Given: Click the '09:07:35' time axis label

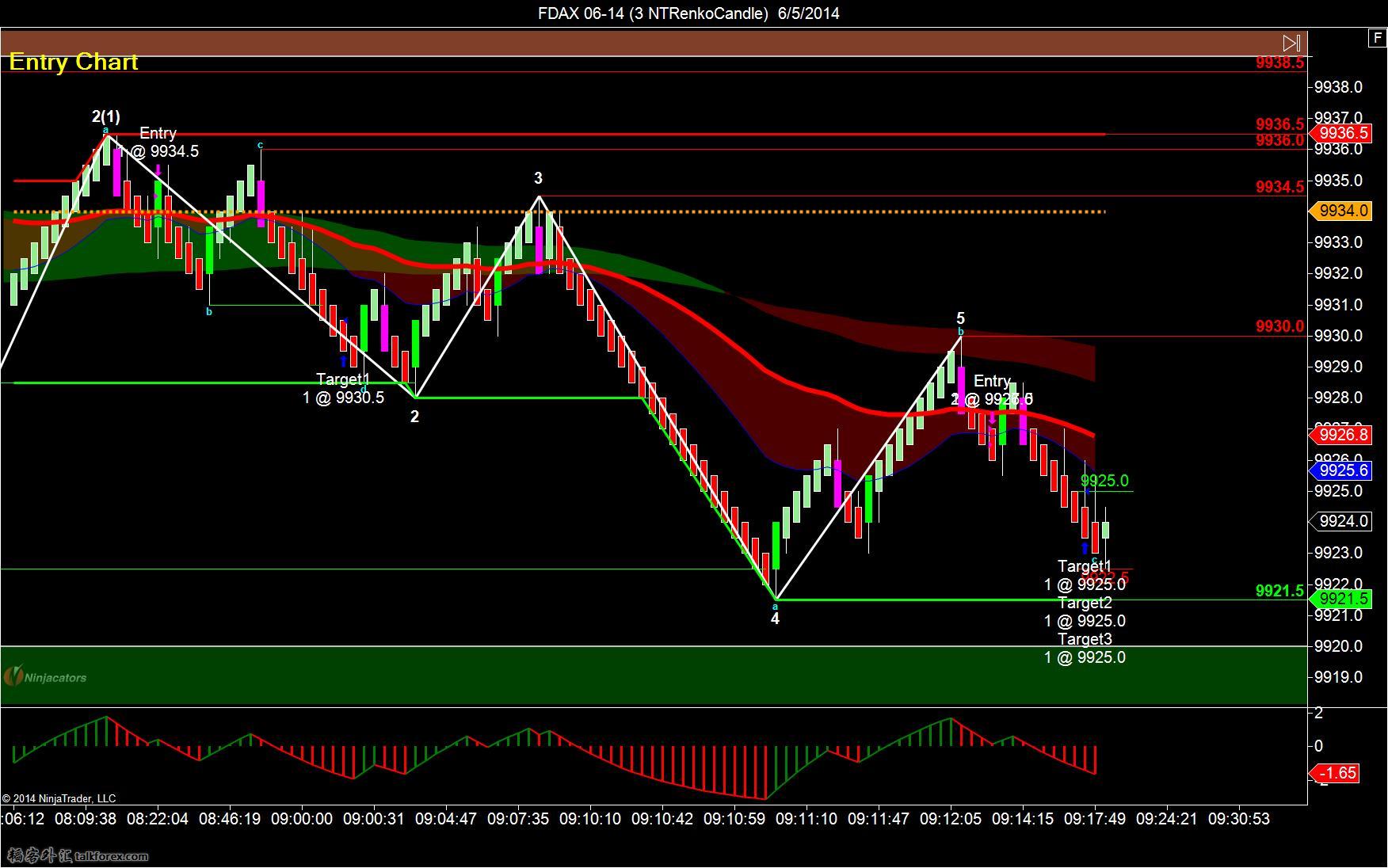Looking at the screenshot, I should click(x=518, y=819).
